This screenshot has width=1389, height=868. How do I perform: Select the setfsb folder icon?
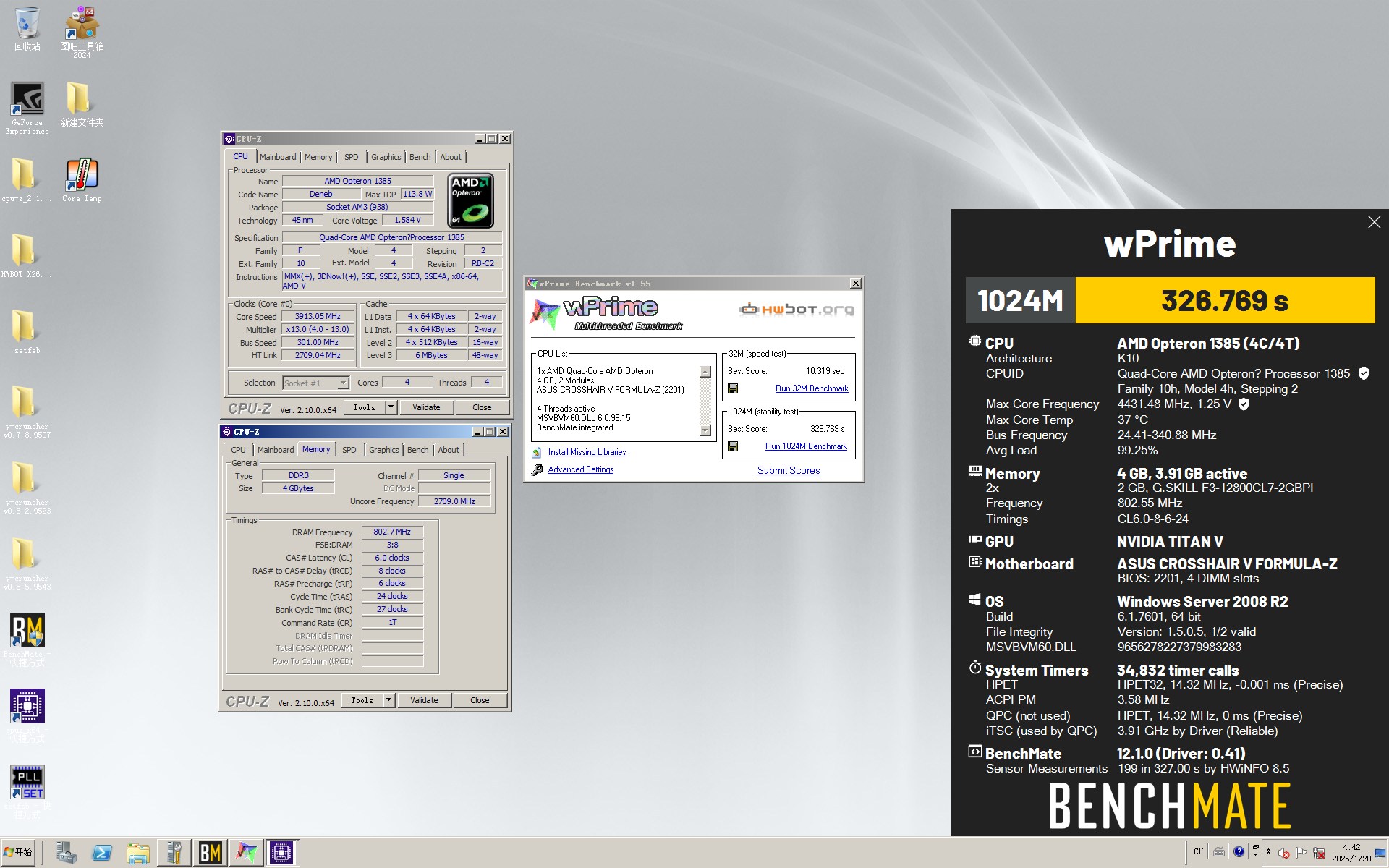click(x=27, y=331)
